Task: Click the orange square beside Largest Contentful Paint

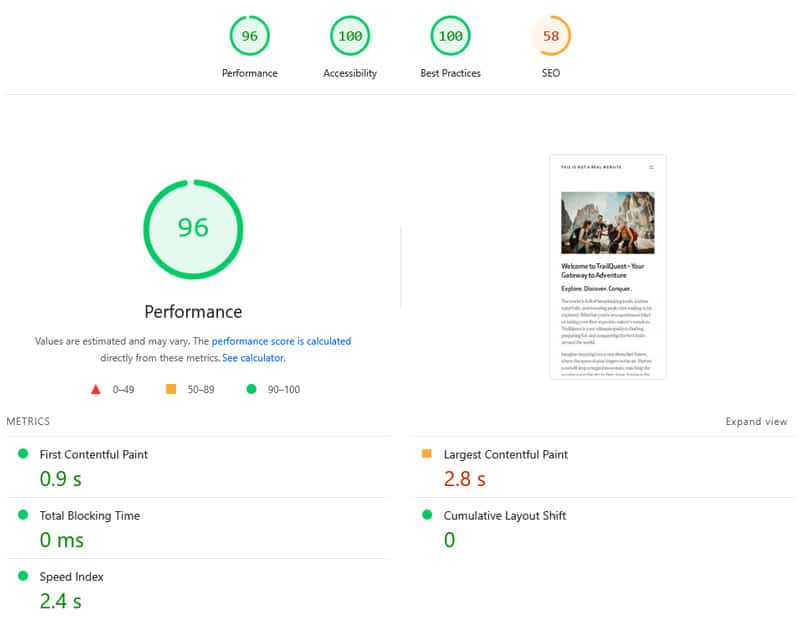Action: [428, 454]
